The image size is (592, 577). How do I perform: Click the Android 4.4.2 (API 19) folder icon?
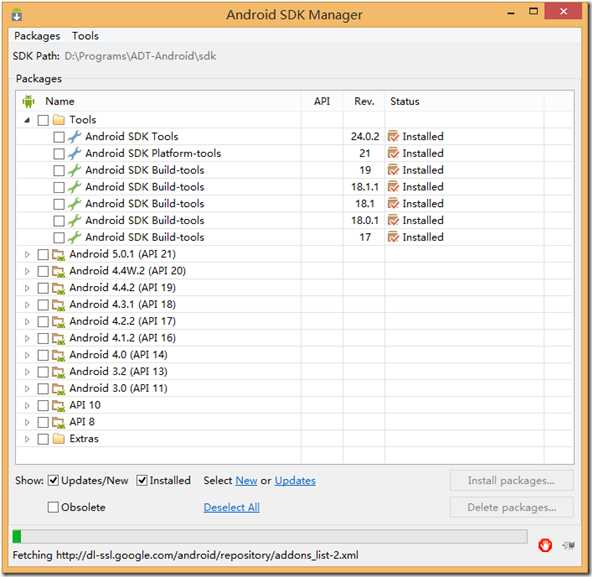59,288
